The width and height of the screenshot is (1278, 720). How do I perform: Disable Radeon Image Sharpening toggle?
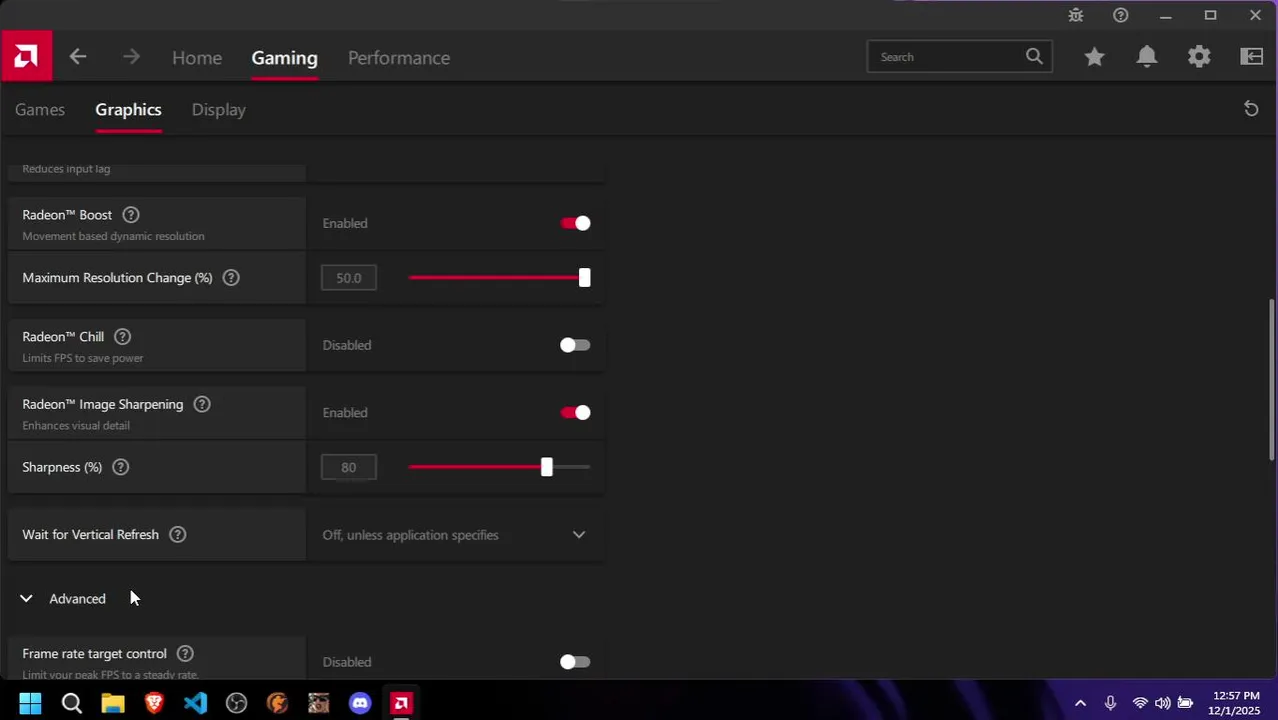coord(575,412)
